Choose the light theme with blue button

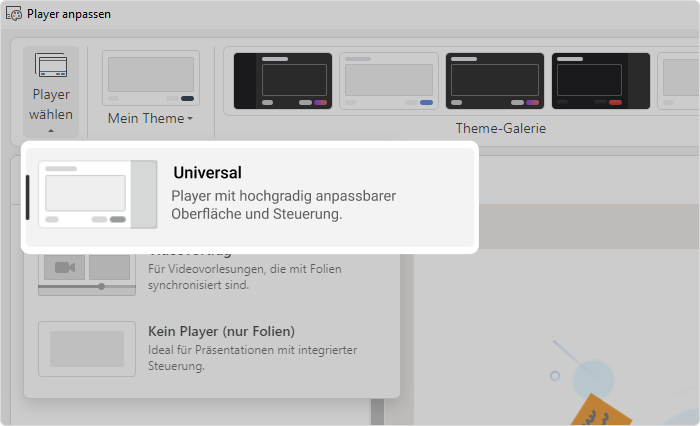click(x=389, y=81)
